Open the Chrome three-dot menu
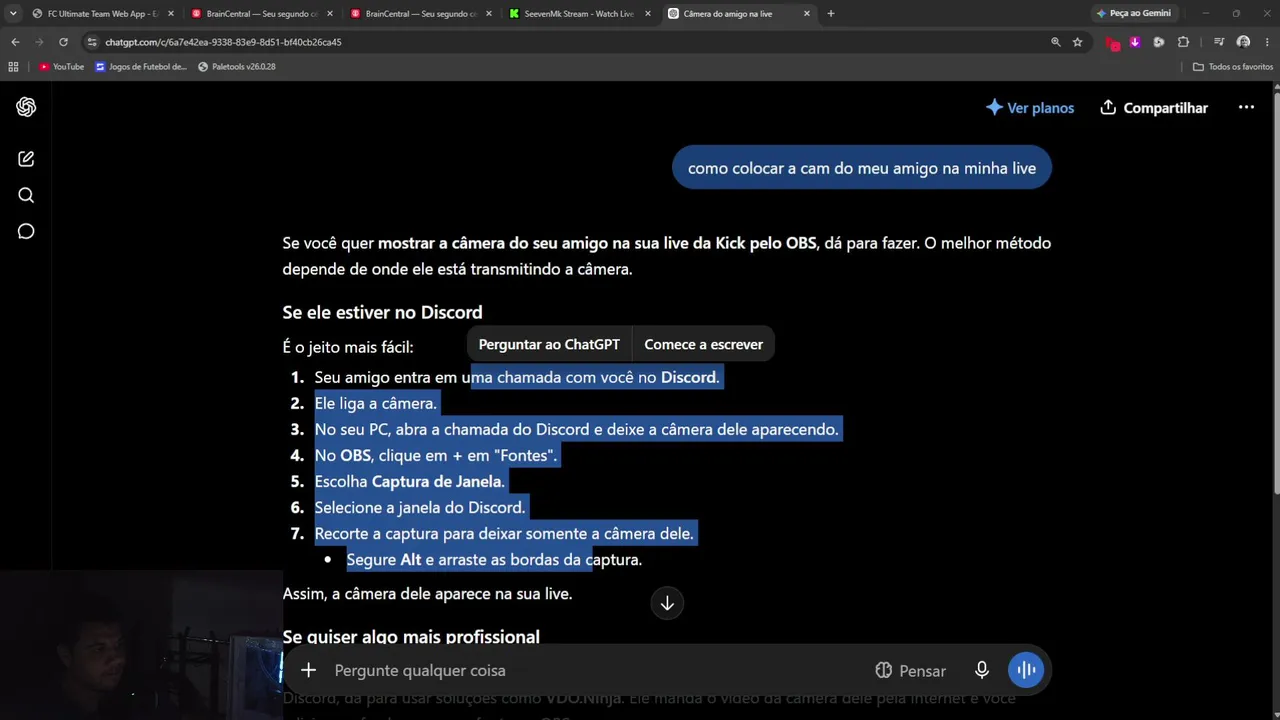The width and height of the screenshot is (1280, 720). coord(1267,42)
